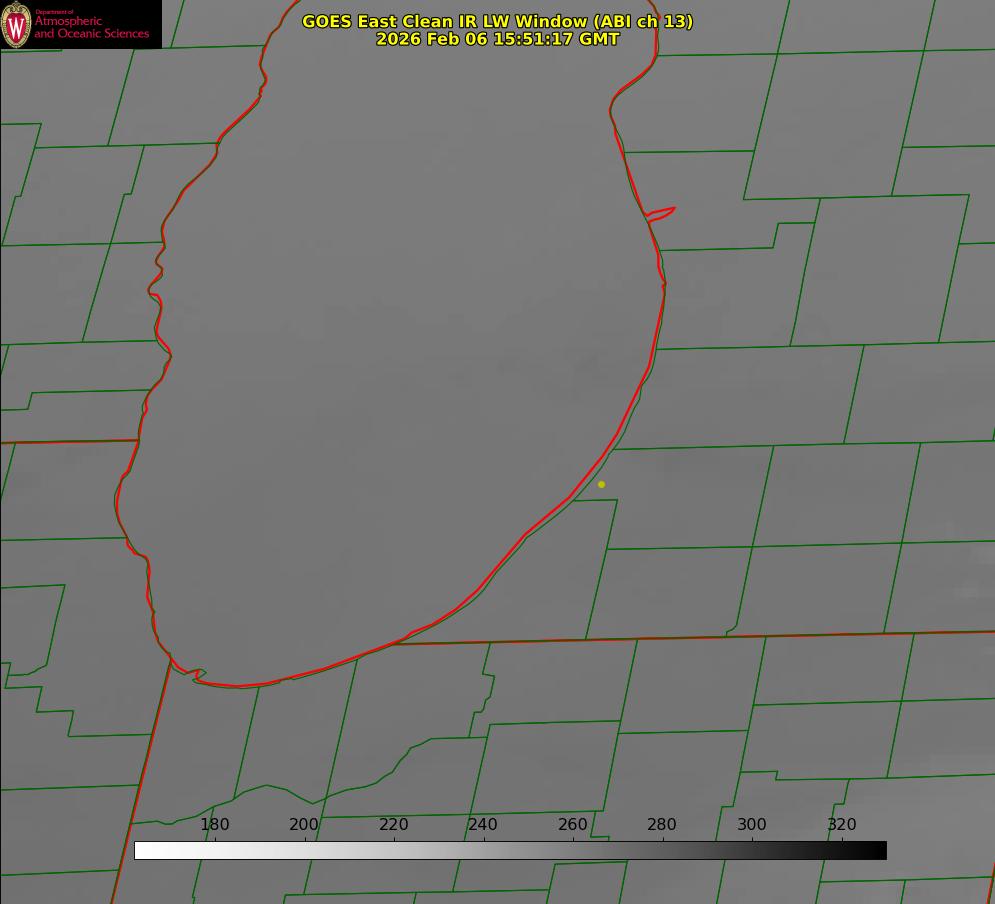The height and width of the screenshot is (904, 995).
Task: Click the '2026 Feb 06 15:51:17 GMT' timestamp
Action: point(498,39)
